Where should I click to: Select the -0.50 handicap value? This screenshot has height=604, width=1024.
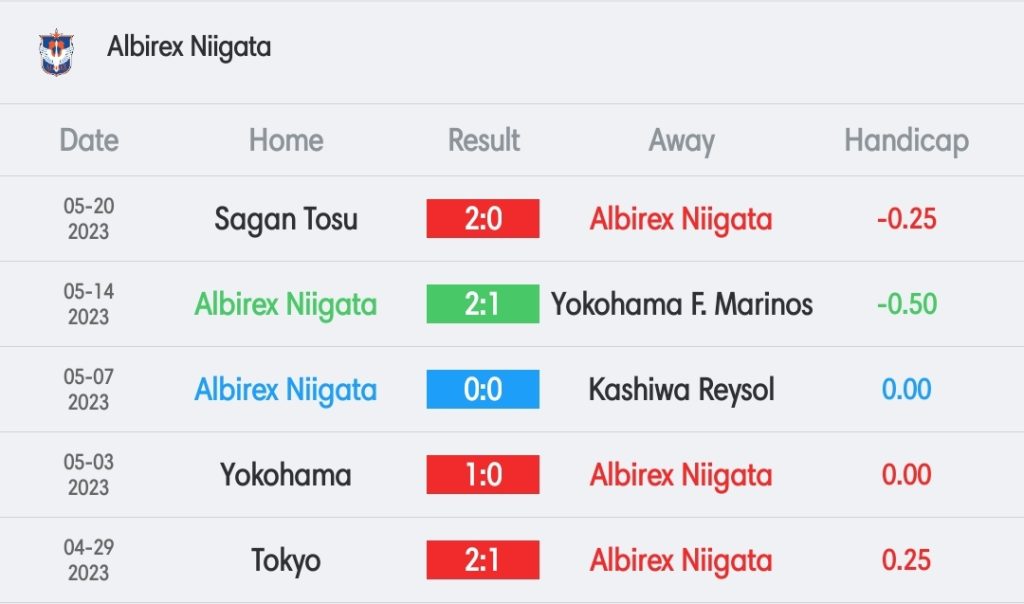tap(906, 304)
